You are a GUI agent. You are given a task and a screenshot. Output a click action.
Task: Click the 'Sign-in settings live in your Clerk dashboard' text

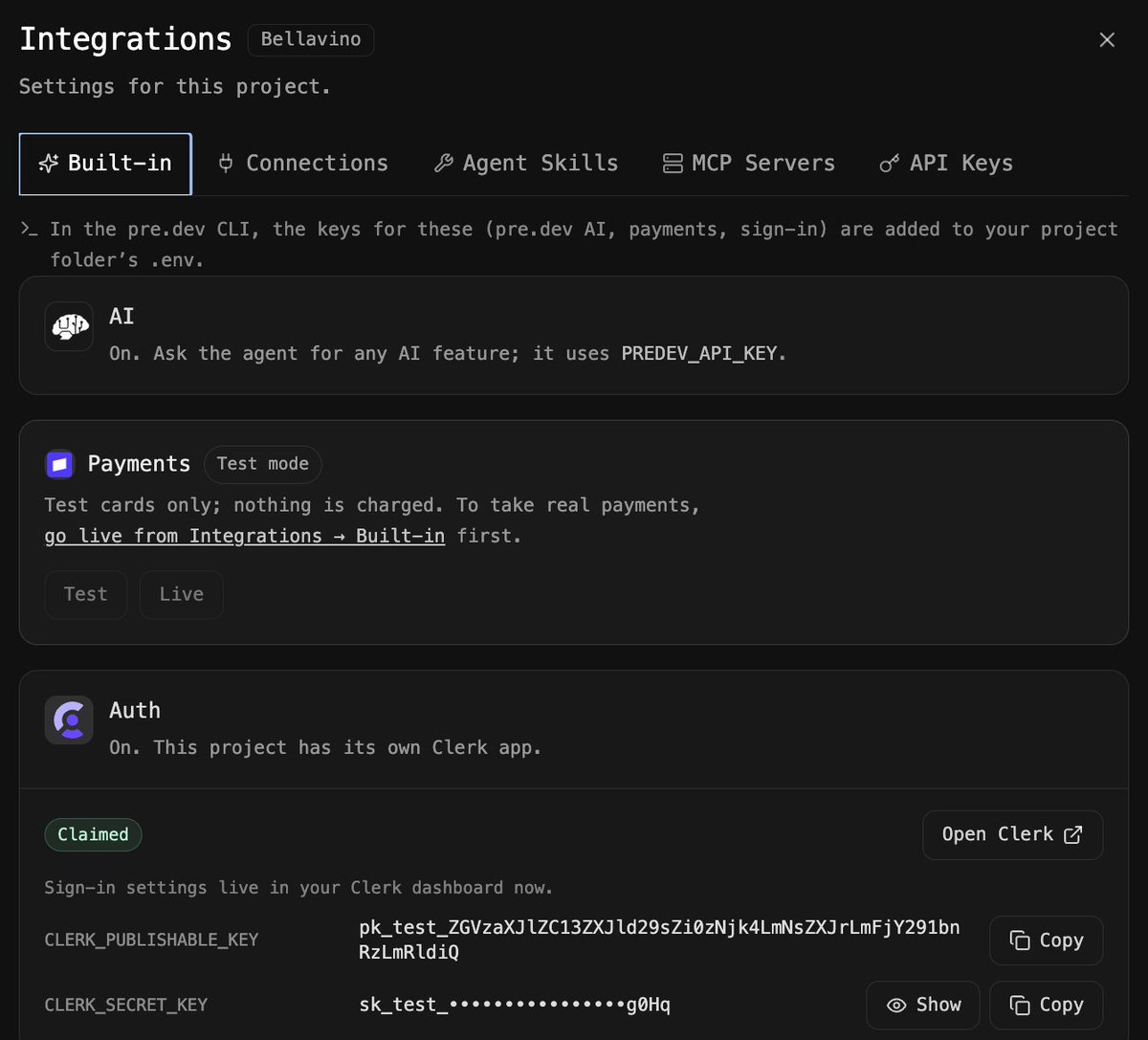click(x=298, y=888)
